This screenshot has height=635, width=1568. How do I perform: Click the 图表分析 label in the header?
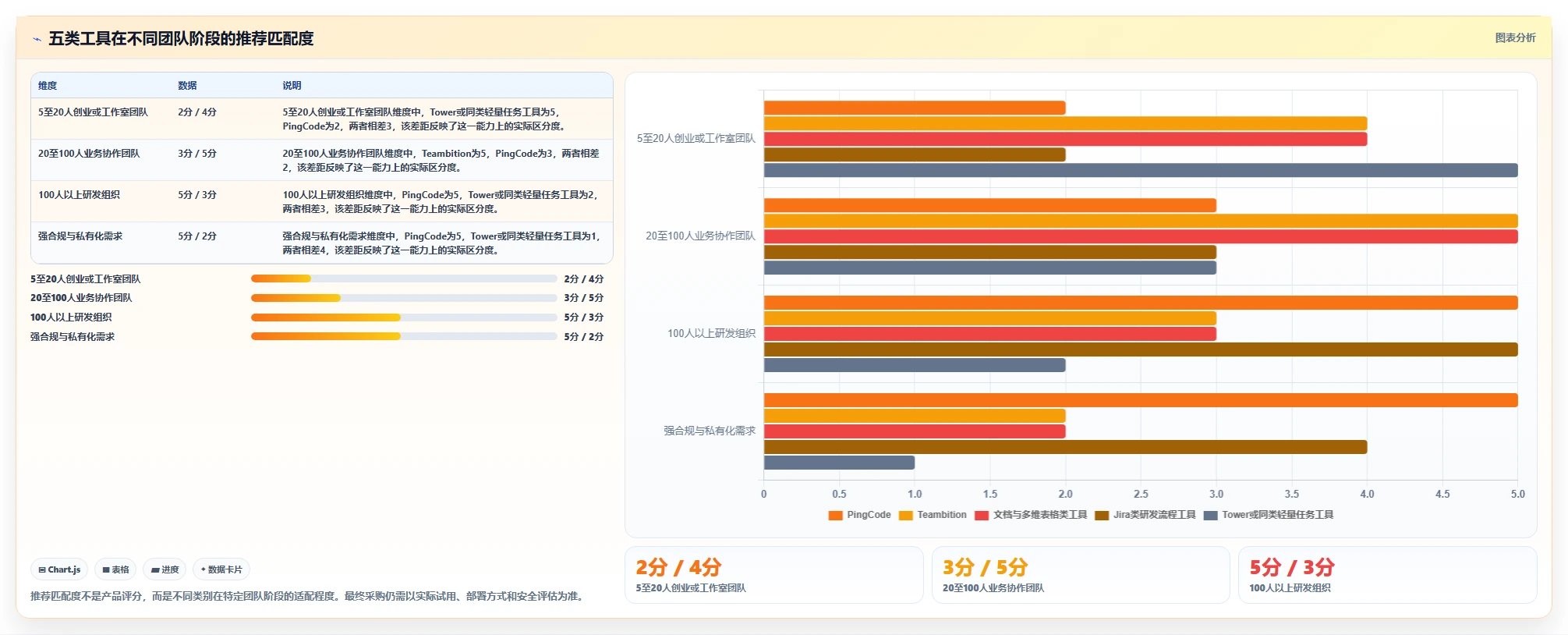coord(1515,37)
